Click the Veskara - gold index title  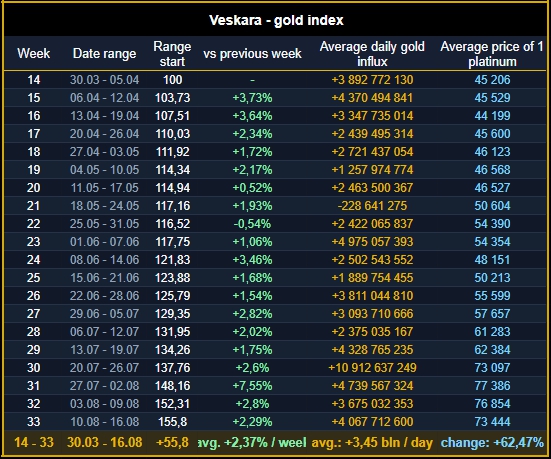click(276, 20)
